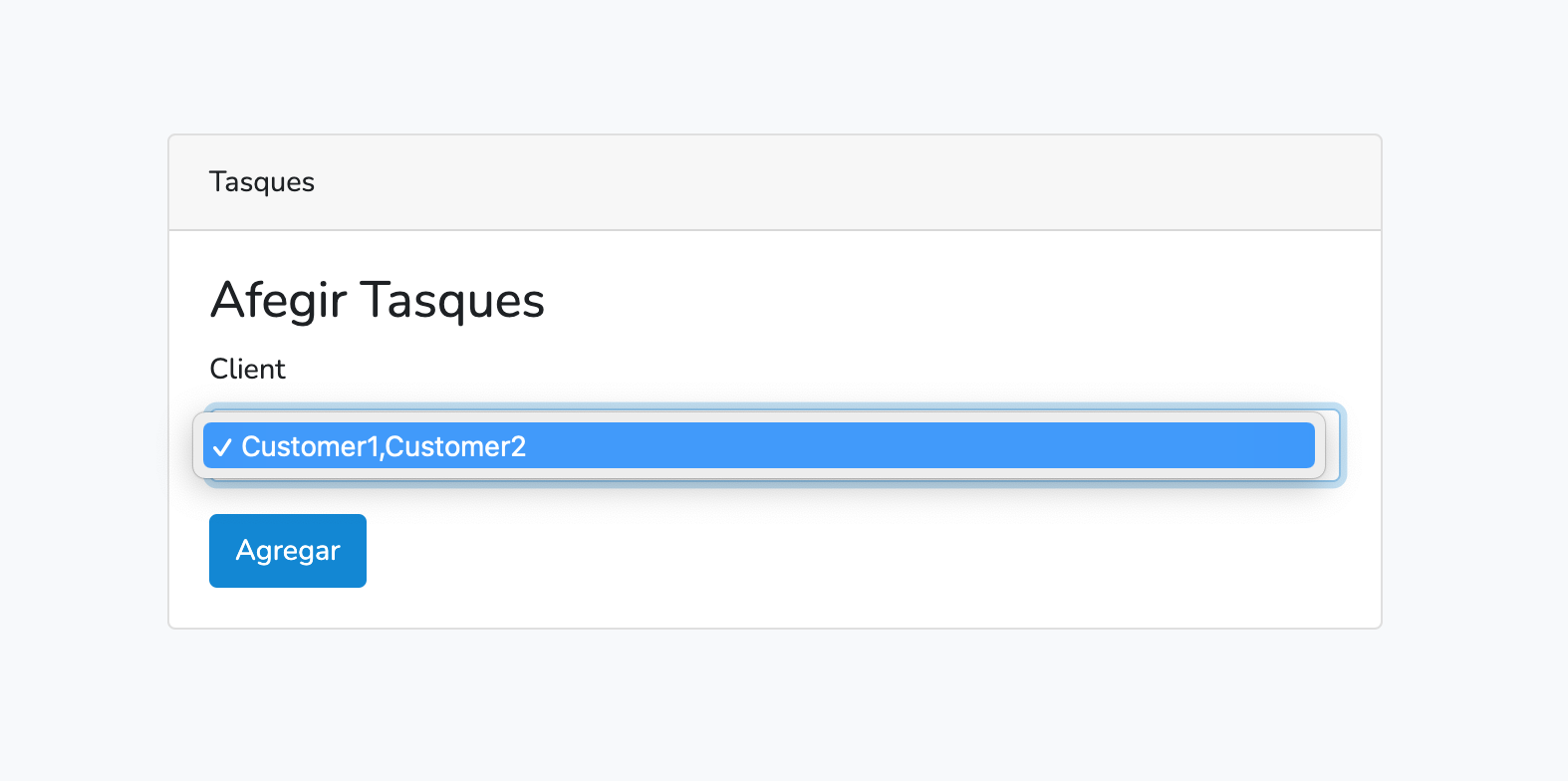Screen dimensions: 1568x781
Task: Click the word Customer2 in the list
Action: tap(455, 446)
